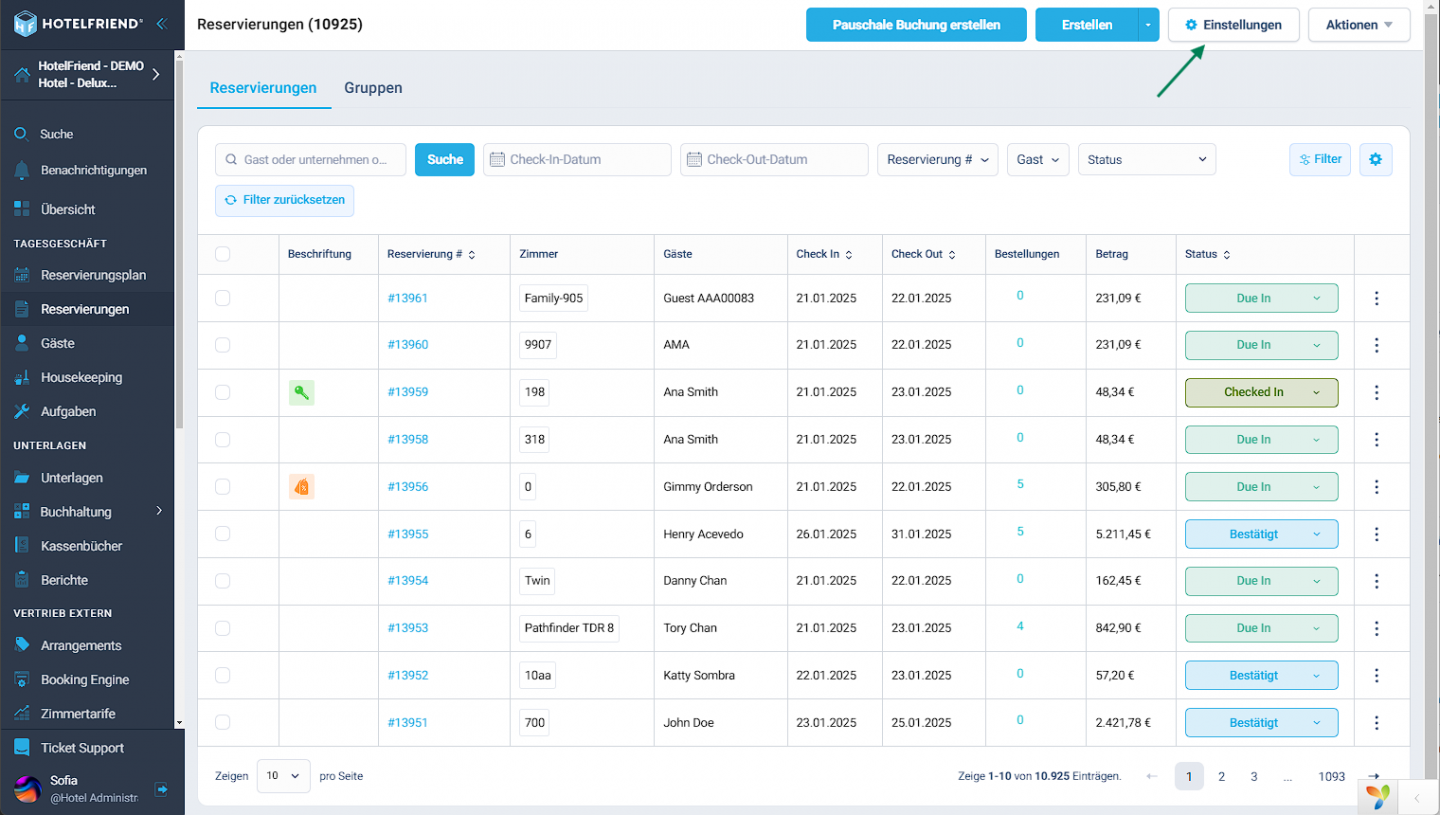Image resolution: width=1440 pixels, height=815 pixels.
Task: Open rows per page dropdown
Action: pyautogui.click(x=283, y=776)
